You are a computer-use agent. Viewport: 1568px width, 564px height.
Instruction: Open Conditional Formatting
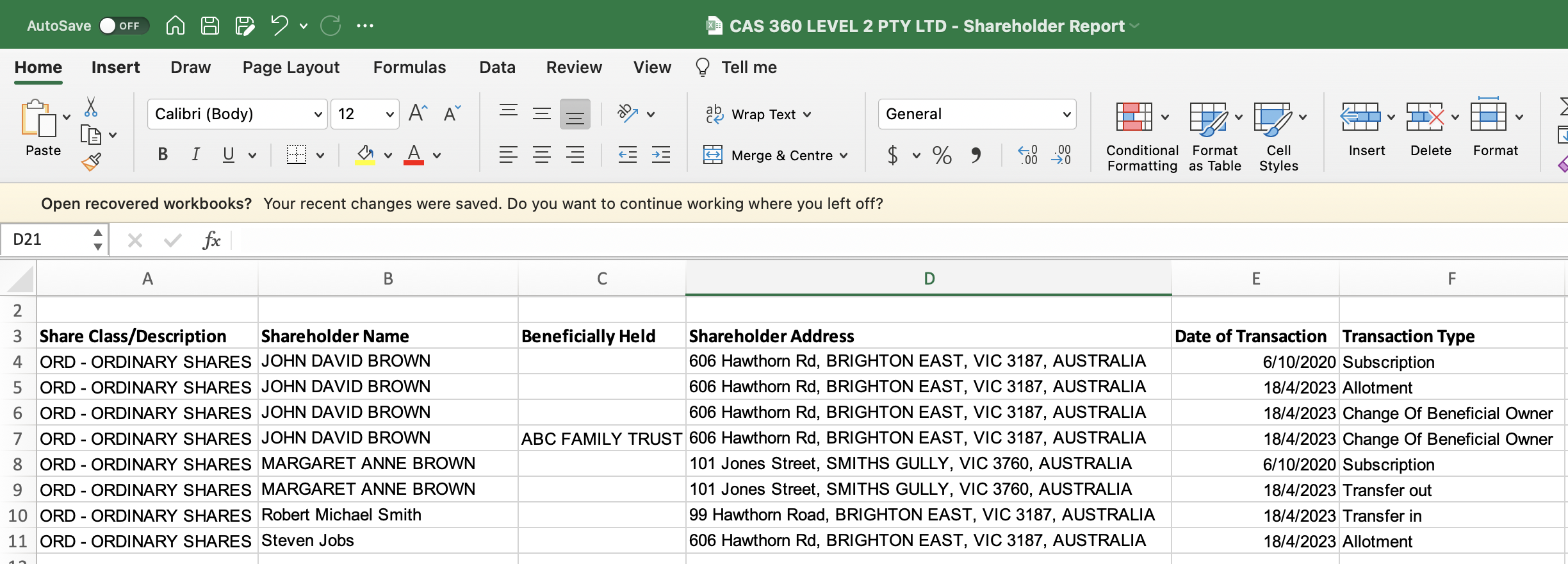pos(1142,137)
